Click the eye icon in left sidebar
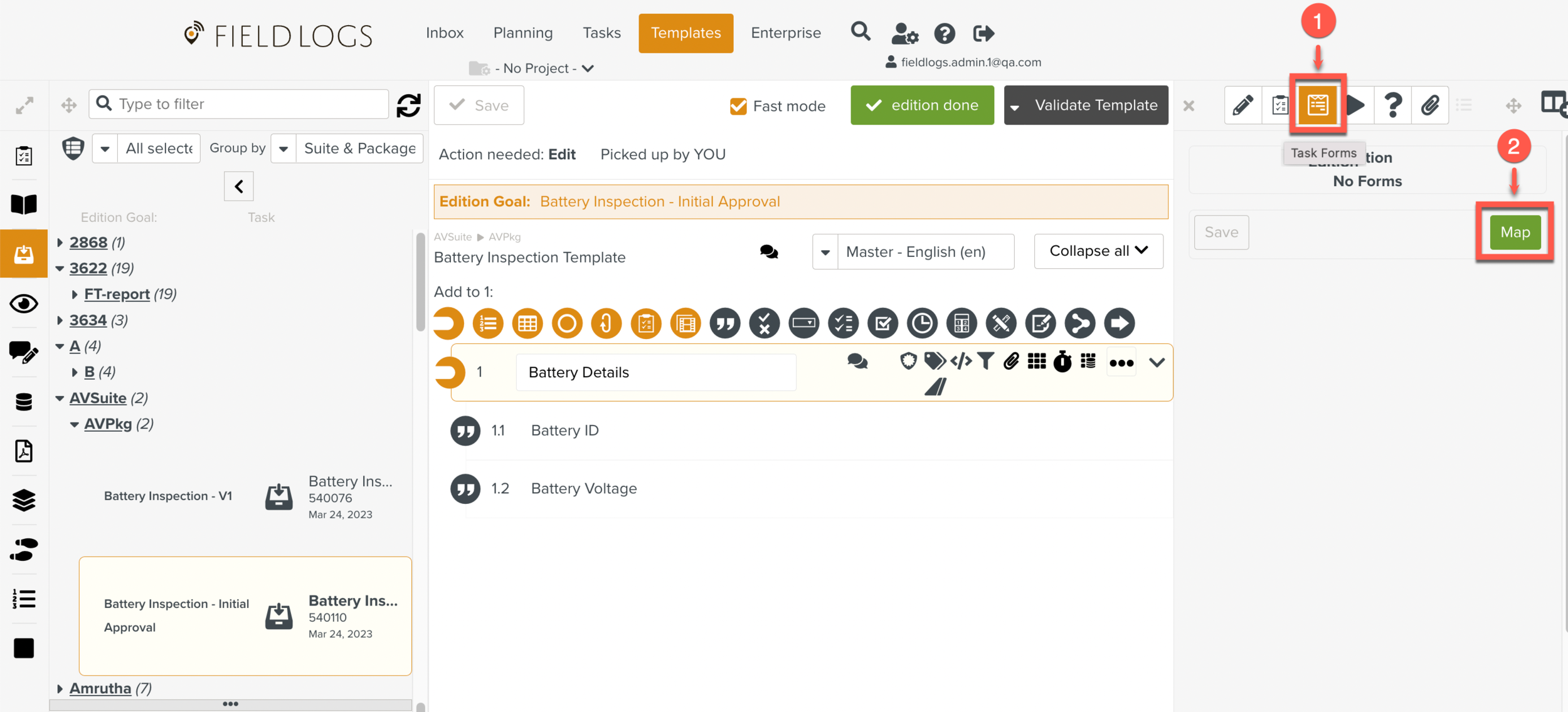This screenshot has width=1568, height=712. coord(24,304)
